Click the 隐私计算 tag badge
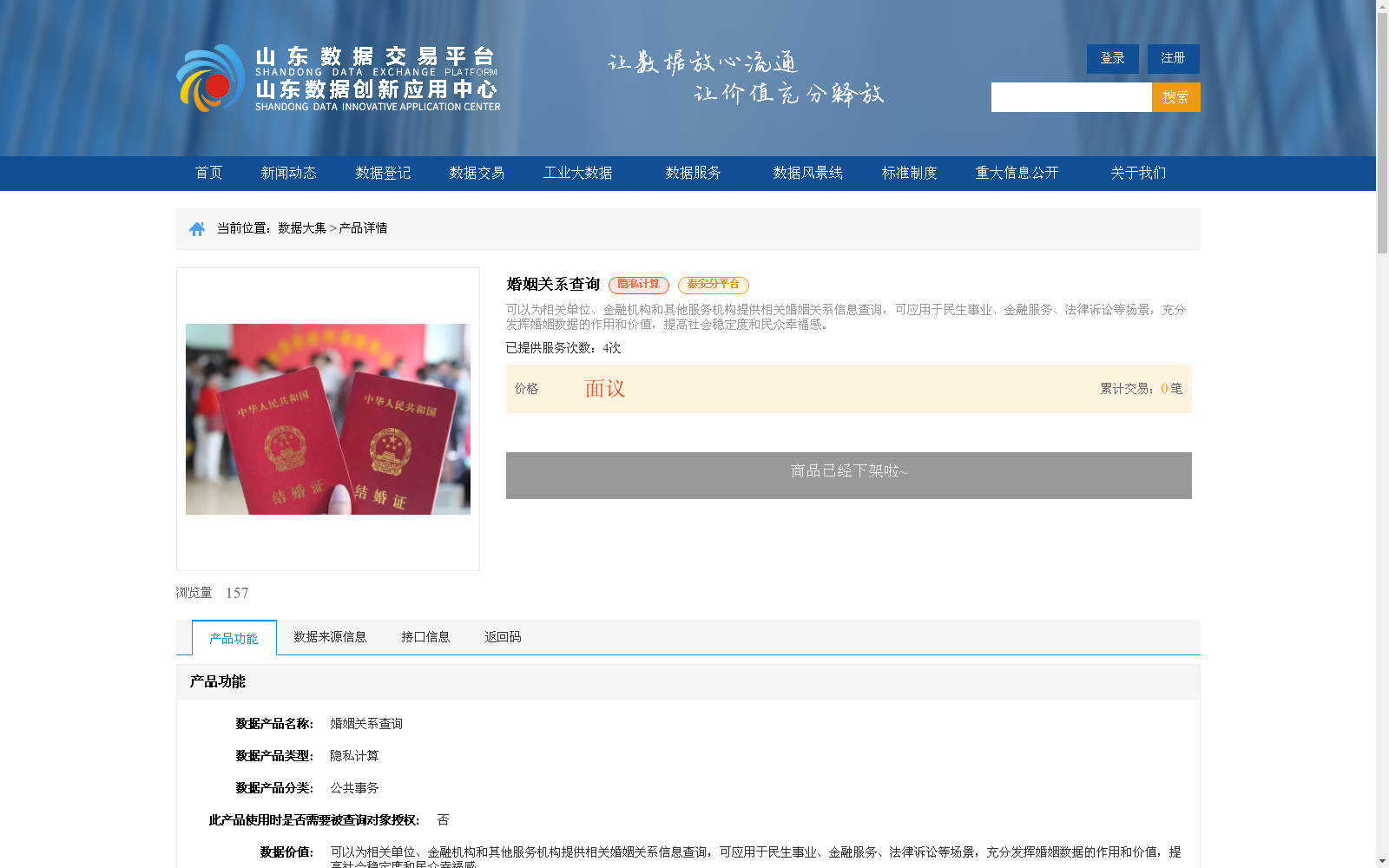 [x=639, y=285]
